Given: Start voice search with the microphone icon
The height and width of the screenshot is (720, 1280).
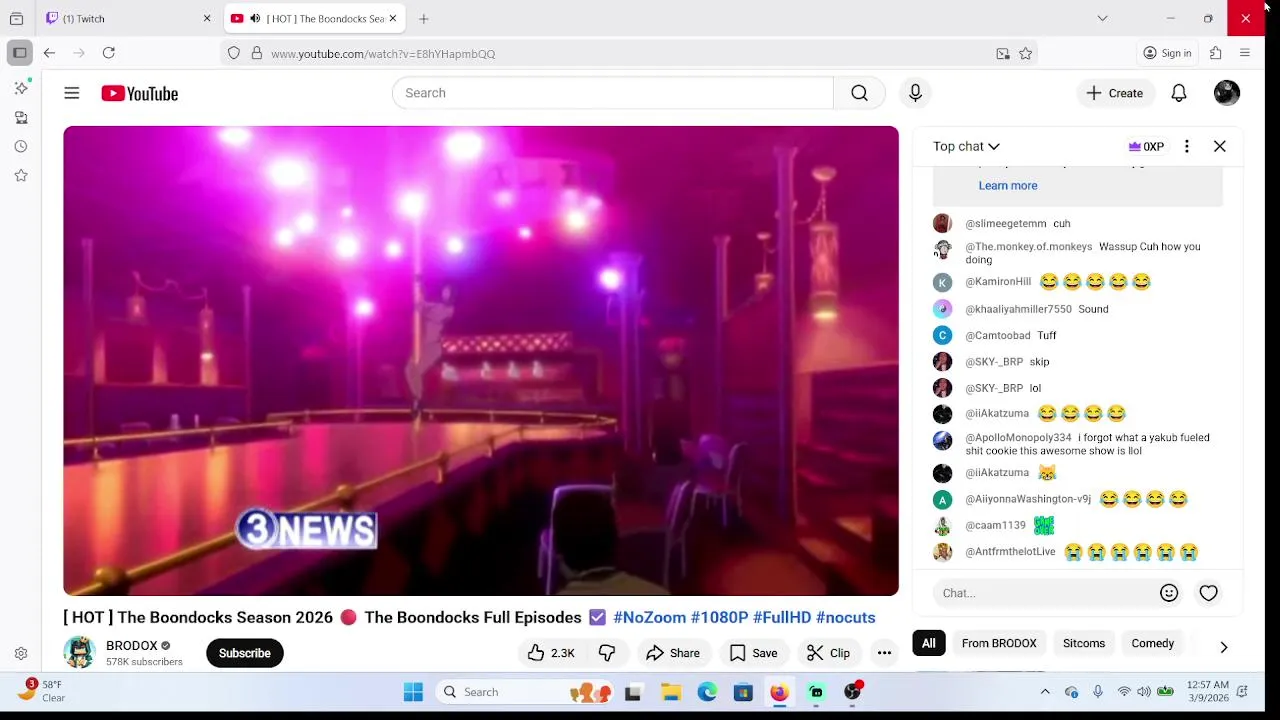Looking at the screenshot, I should click(915, 93).
